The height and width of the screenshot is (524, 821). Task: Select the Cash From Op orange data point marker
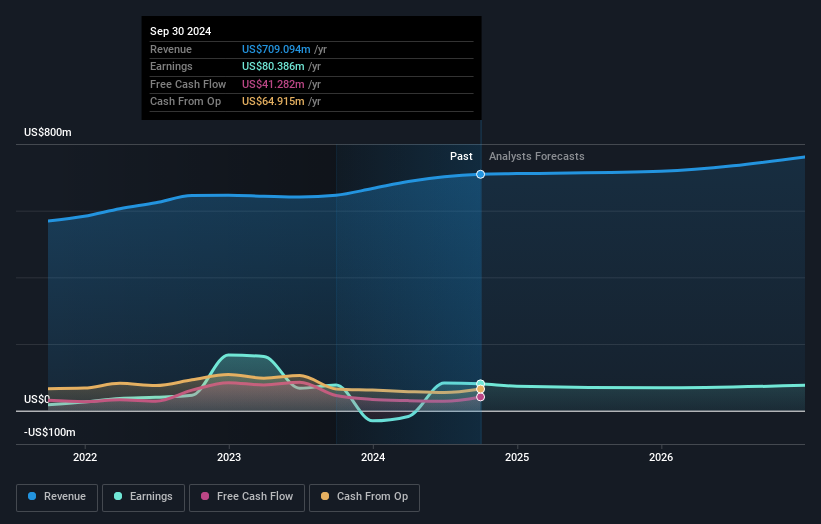[480, 389]
